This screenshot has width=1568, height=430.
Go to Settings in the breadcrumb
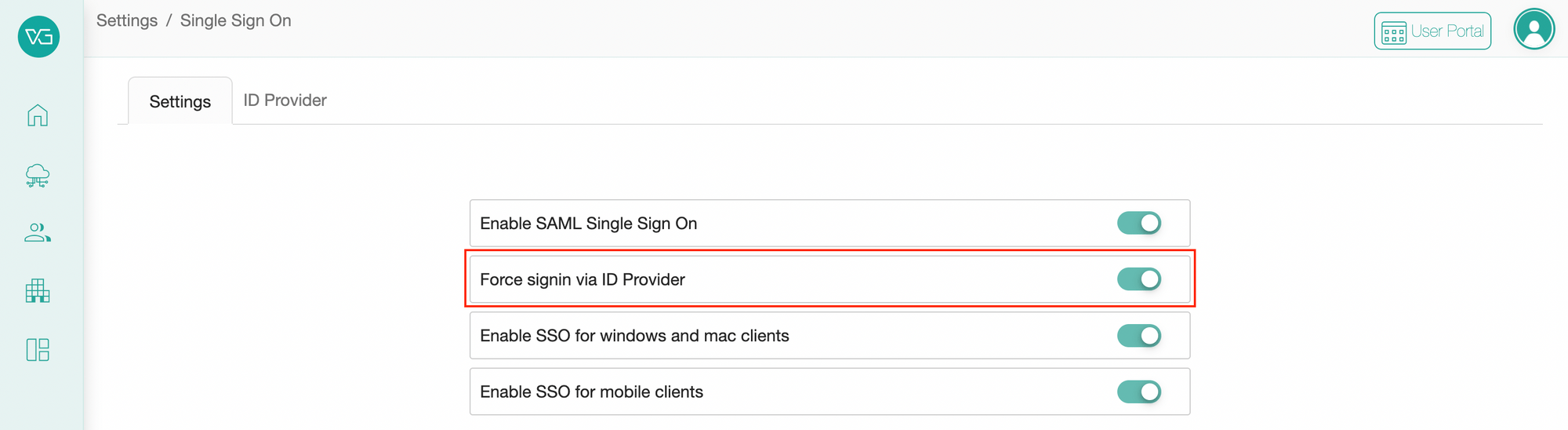coord(127,20)
